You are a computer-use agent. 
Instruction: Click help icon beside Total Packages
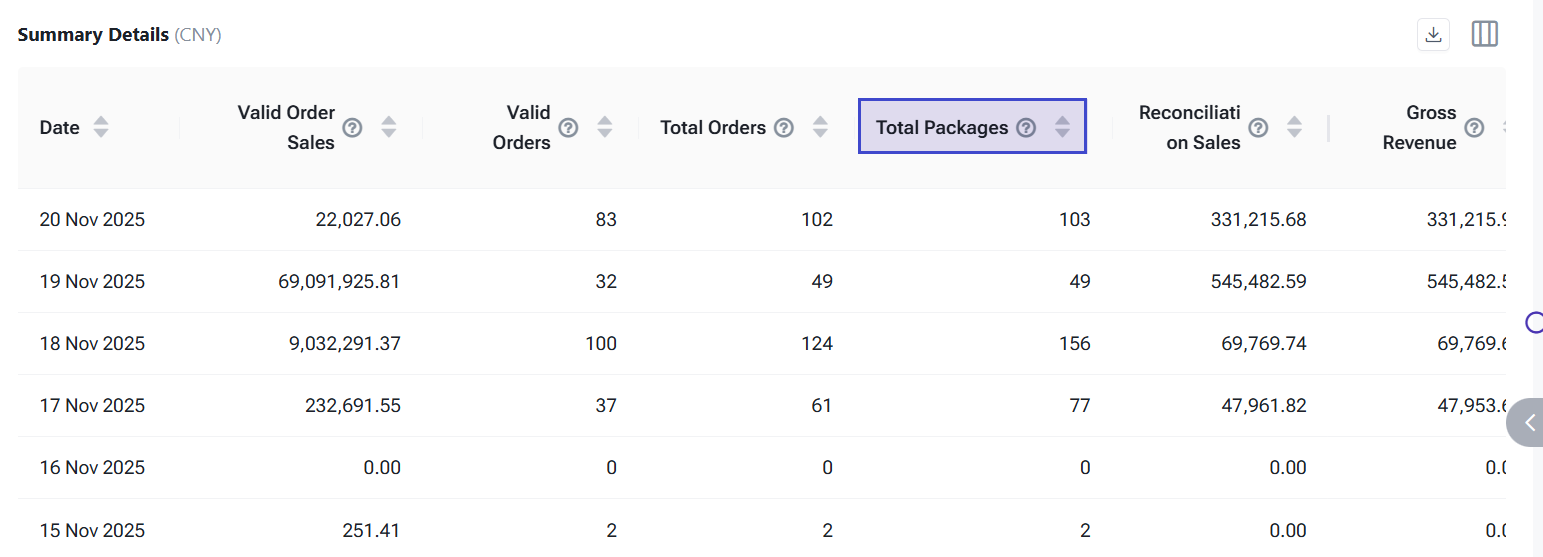pyautogui.click(x=1025, y=127)
